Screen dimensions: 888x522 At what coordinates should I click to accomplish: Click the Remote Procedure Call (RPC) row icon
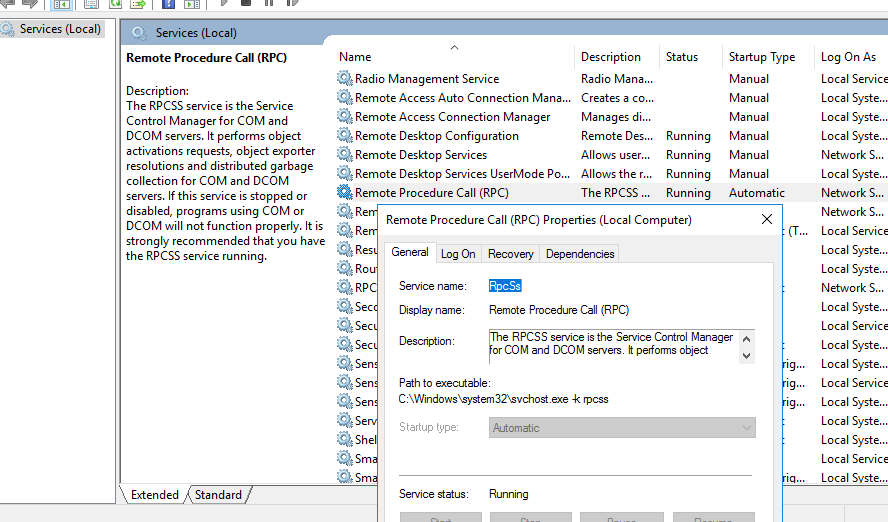tap(345, 193)
